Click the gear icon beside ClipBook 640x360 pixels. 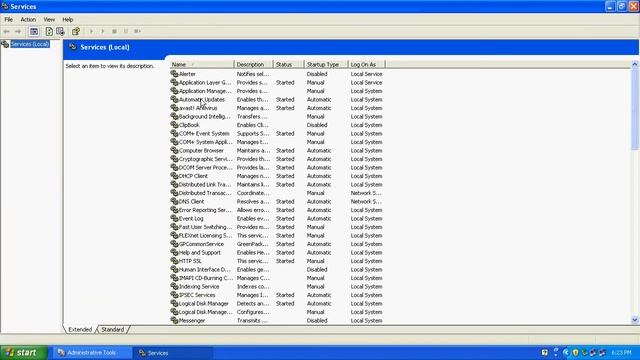(x=174, y=125)
